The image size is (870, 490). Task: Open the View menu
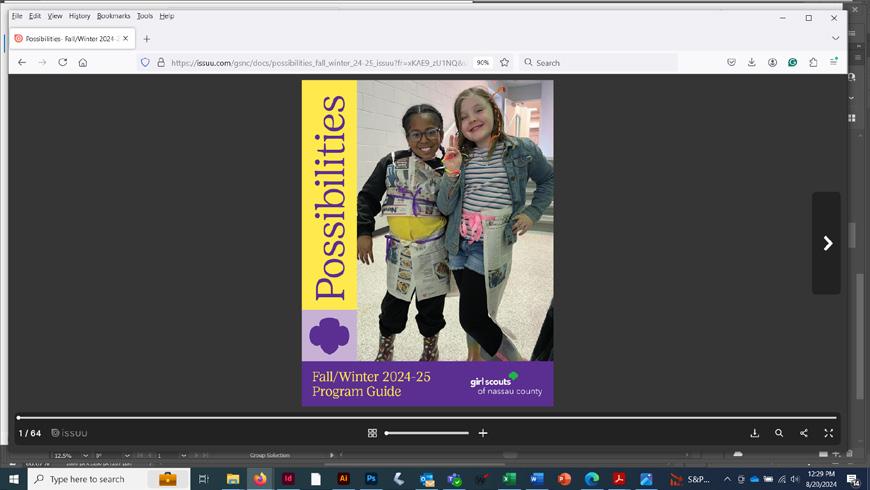54,16
